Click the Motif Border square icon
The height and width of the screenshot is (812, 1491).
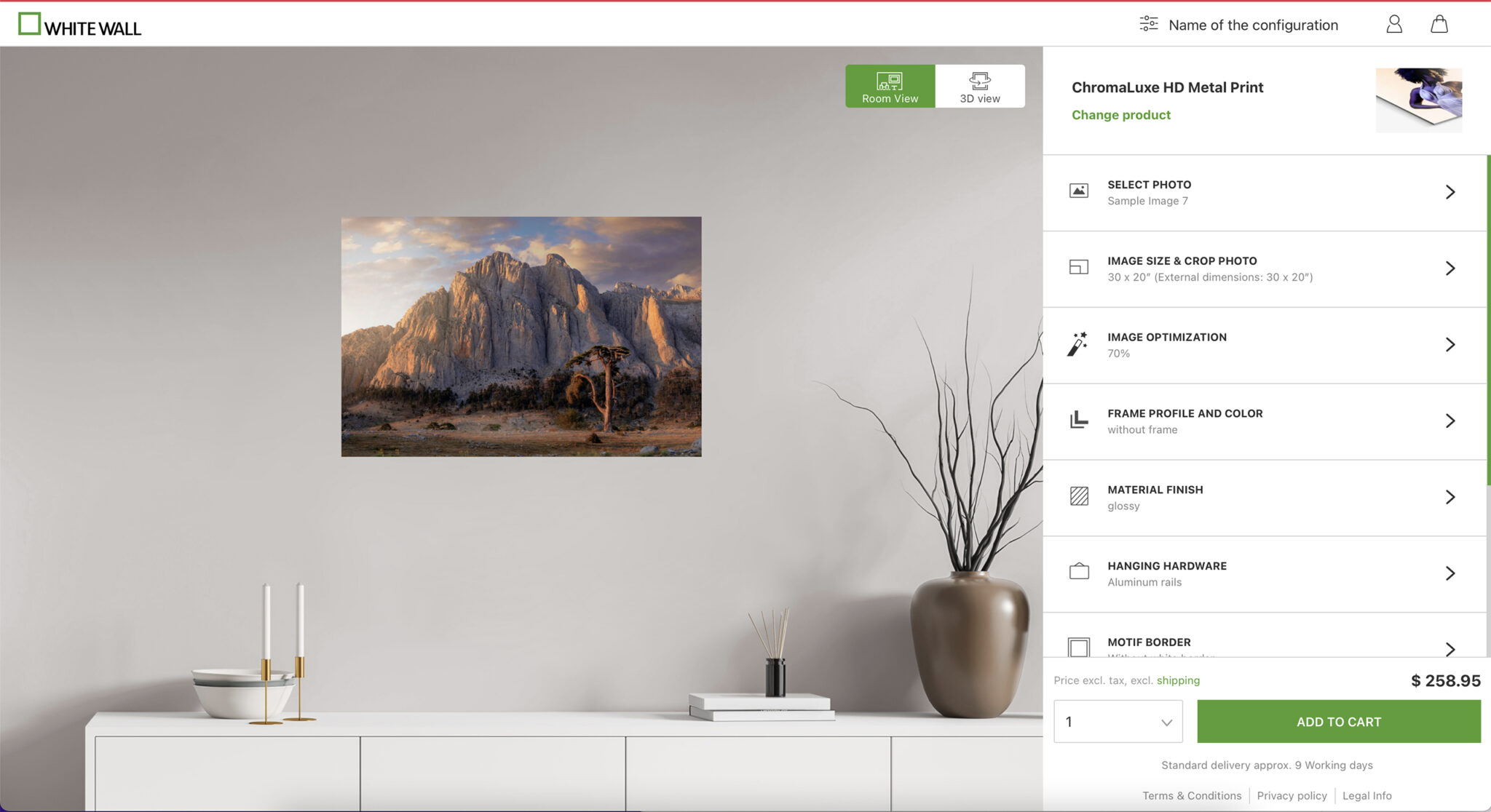click(x=1078, y=647)
